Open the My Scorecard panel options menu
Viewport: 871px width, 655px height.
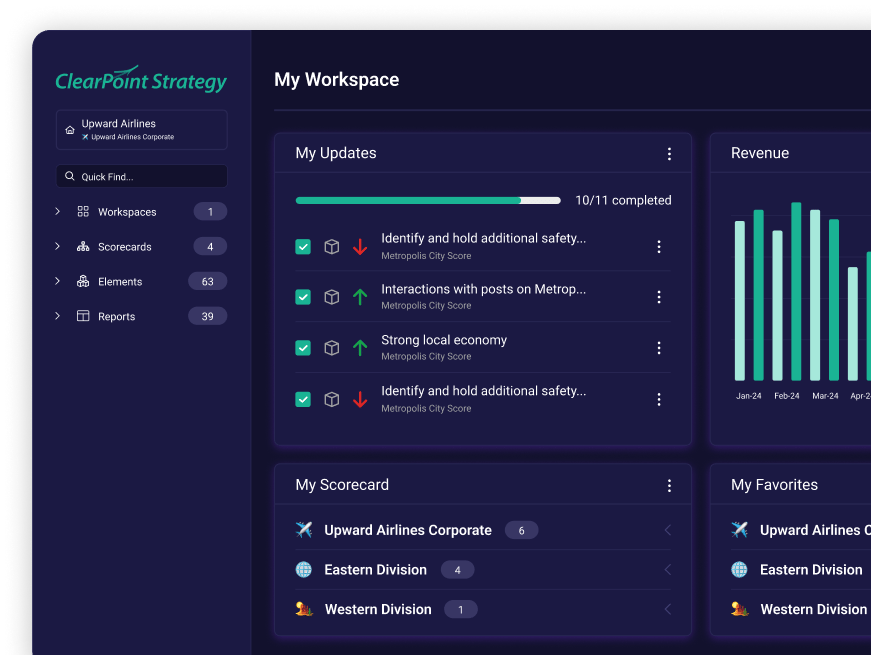[x=669, y=486]
